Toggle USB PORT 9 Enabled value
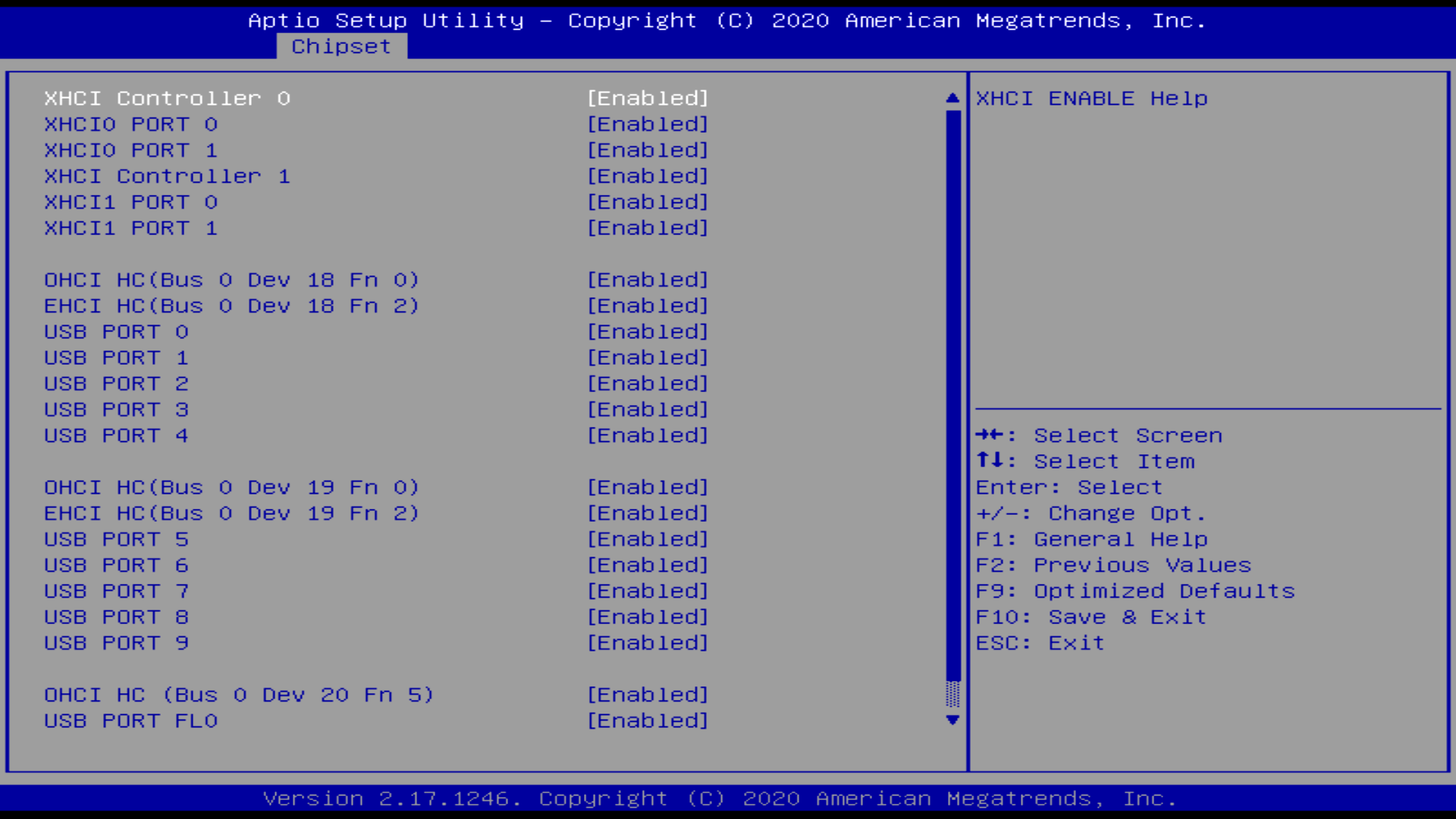This screenshot has height=819, width=1456. pos(648,643)
